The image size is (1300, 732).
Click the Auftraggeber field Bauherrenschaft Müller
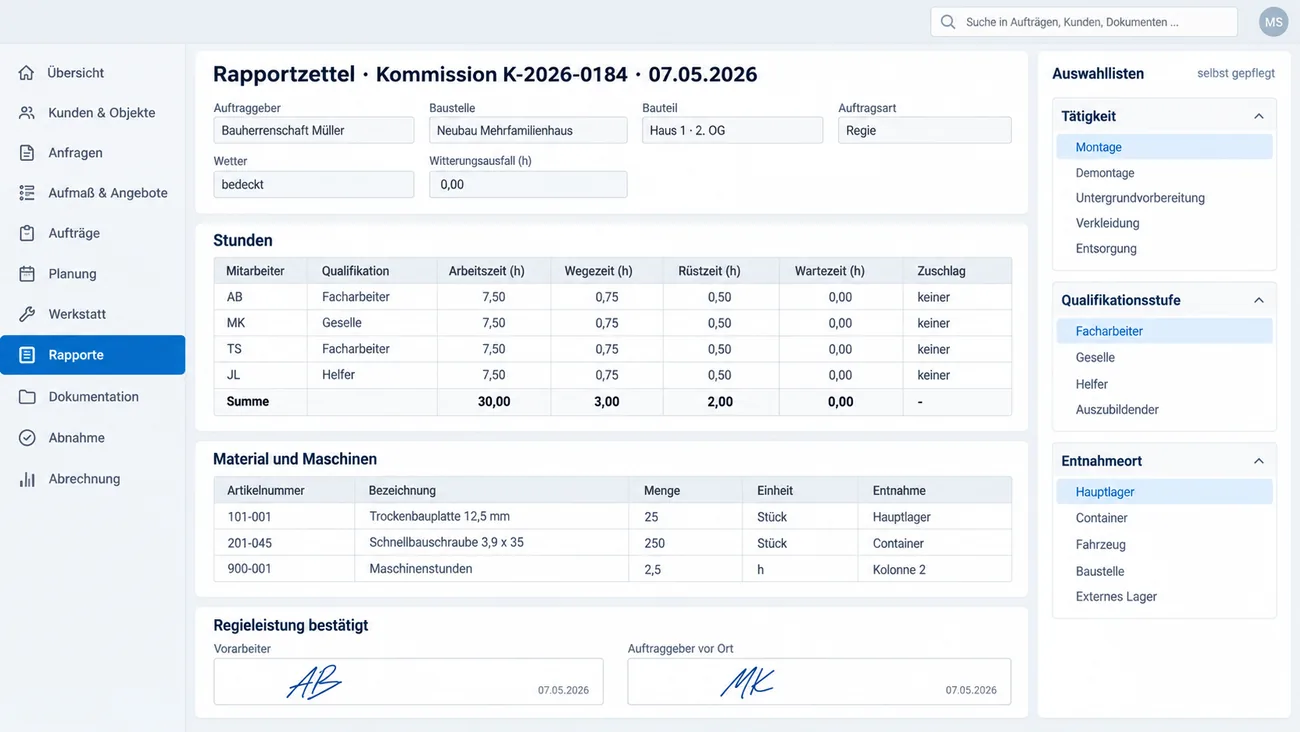point(314,130)
